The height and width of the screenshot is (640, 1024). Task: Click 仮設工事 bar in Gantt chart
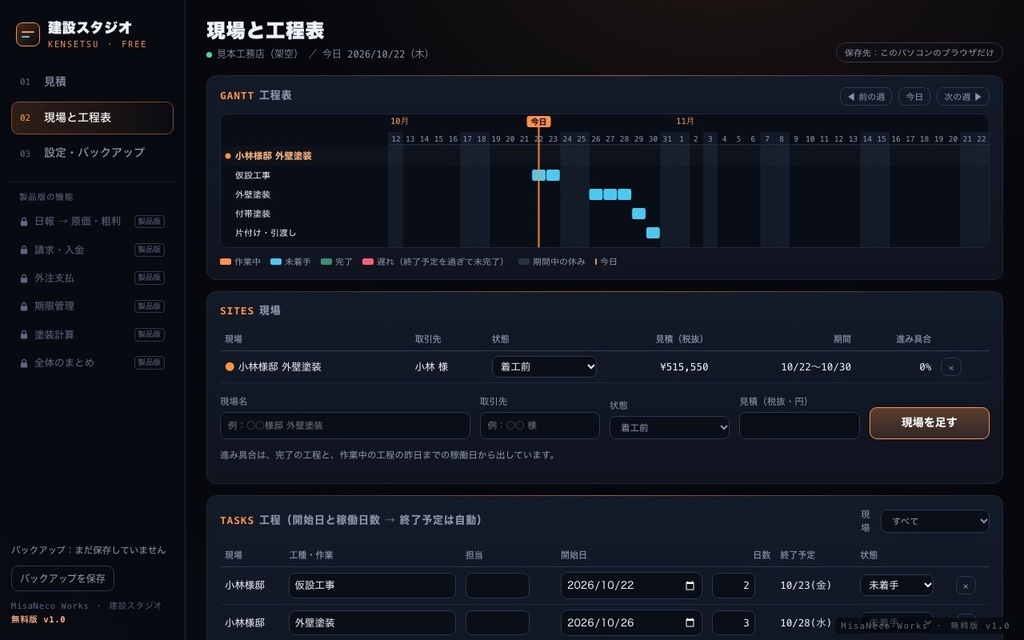point(546,175)
